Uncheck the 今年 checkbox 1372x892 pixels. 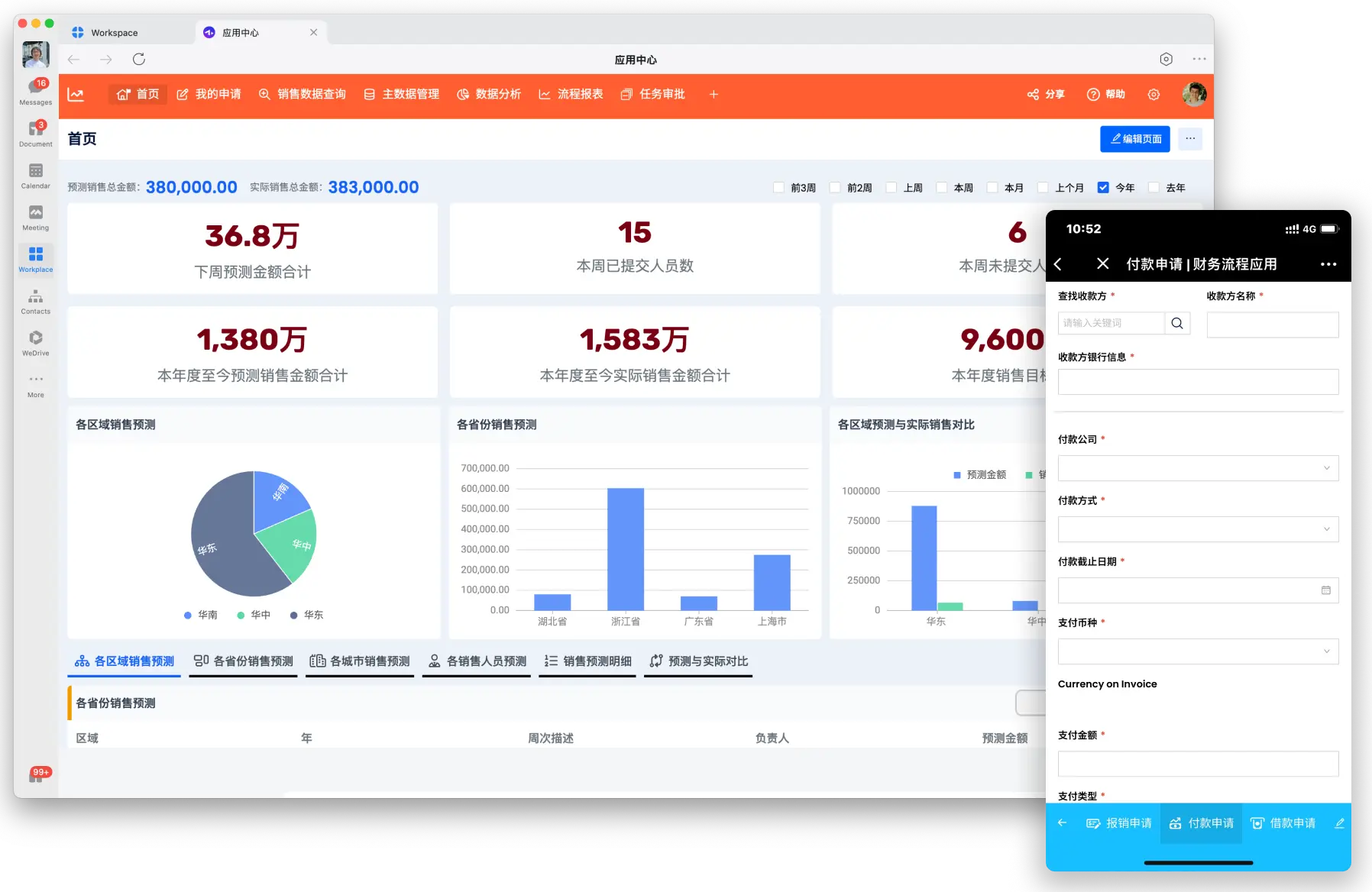click(1103, 188)
